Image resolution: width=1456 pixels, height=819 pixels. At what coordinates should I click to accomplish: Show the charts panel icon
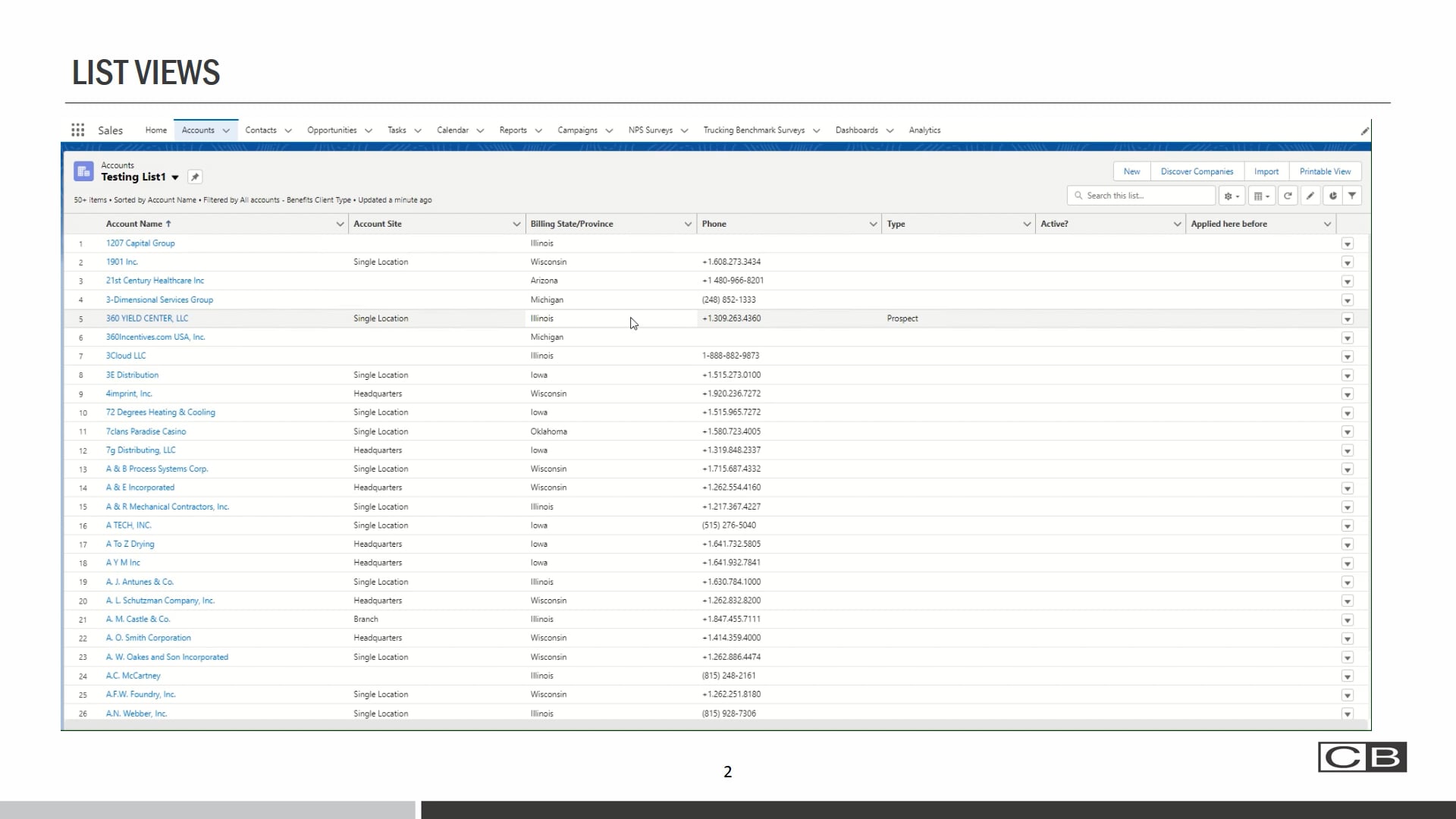click(x=1332, y=196)
